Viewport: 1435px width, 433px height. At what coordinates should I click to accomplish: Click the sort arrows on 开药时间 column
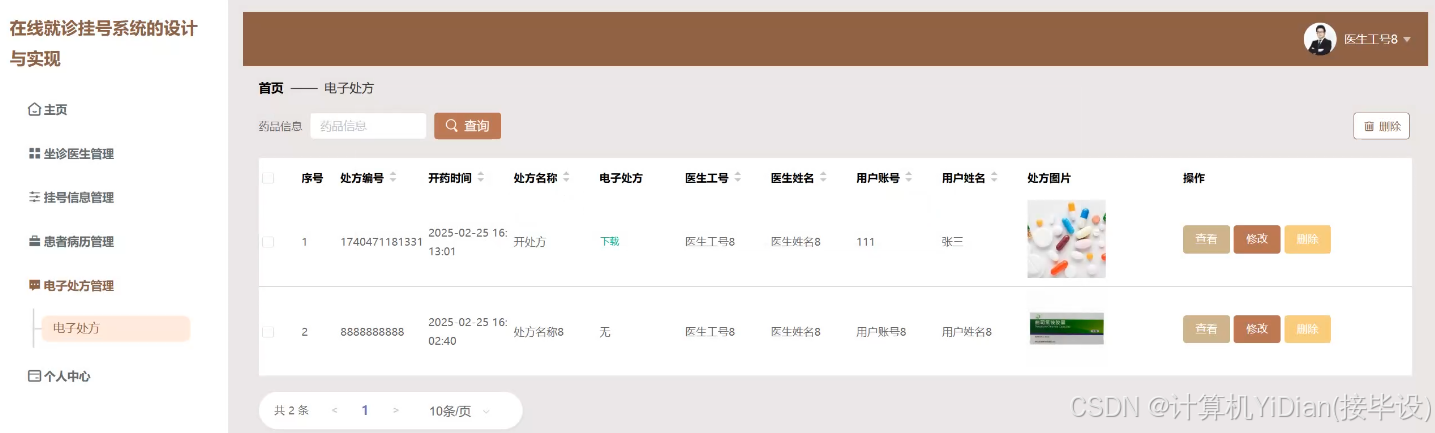pos(481,178)
